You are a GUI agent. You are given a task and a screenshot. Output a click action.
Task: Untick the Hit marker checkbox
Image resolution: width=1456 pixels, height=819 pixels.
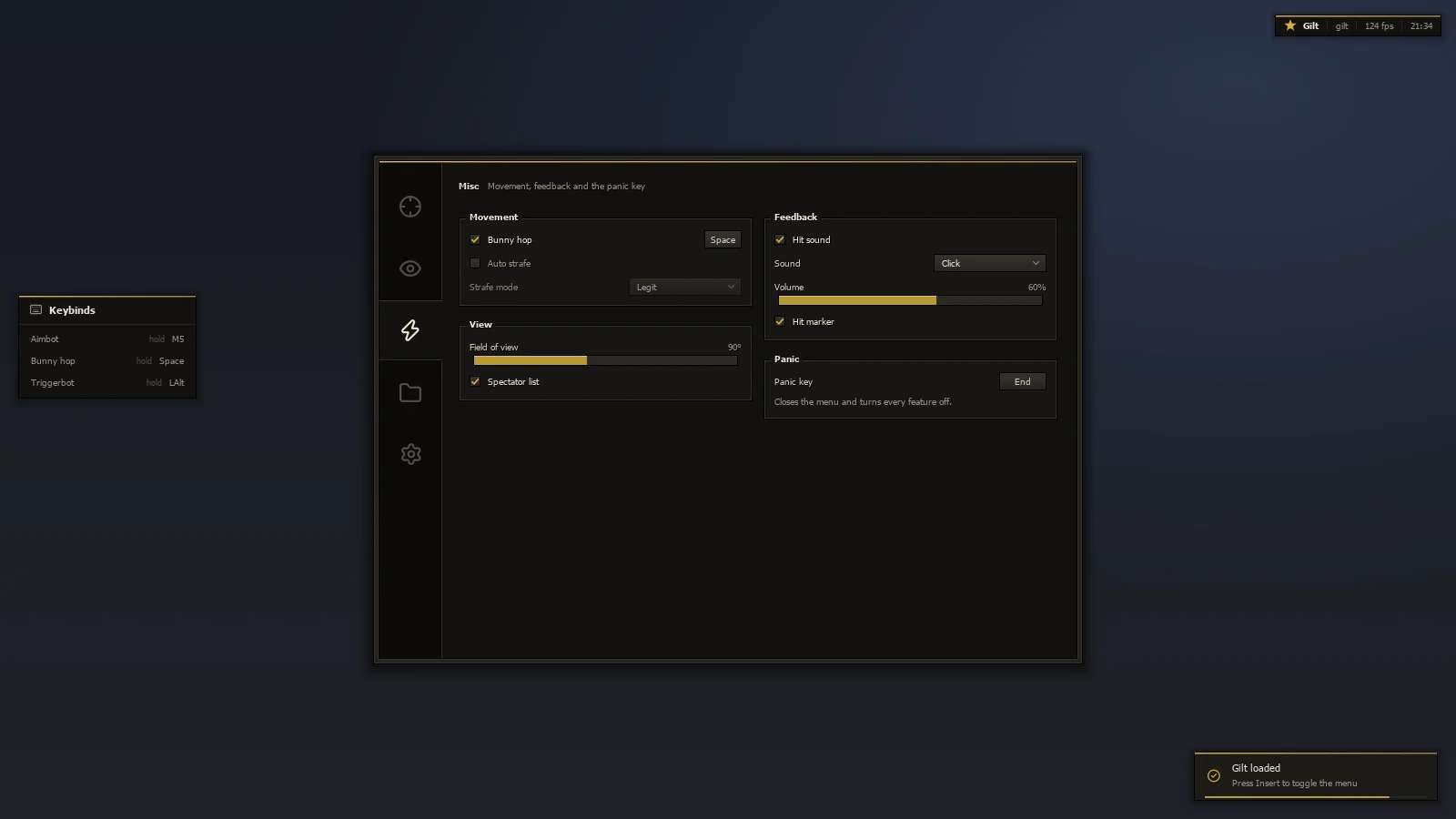coord(780,321)
